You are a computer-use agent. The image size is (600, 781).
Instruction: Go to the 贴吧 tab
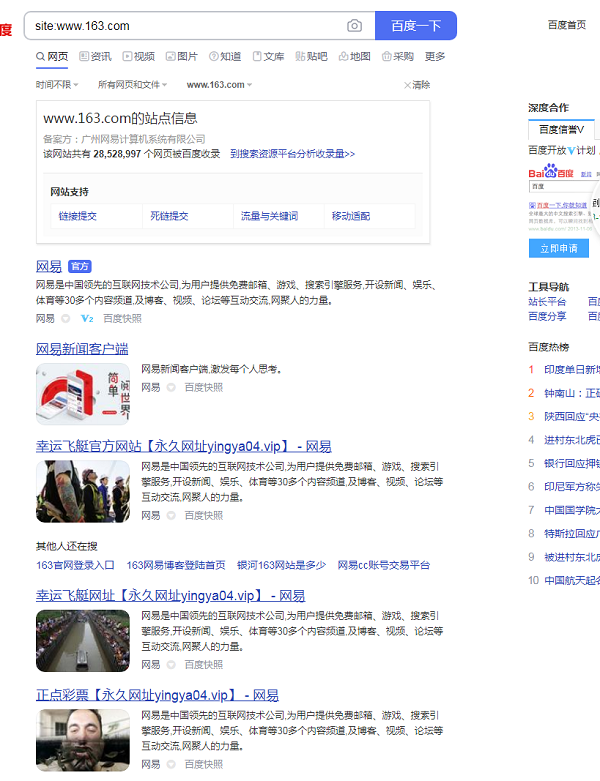[312, 56]
